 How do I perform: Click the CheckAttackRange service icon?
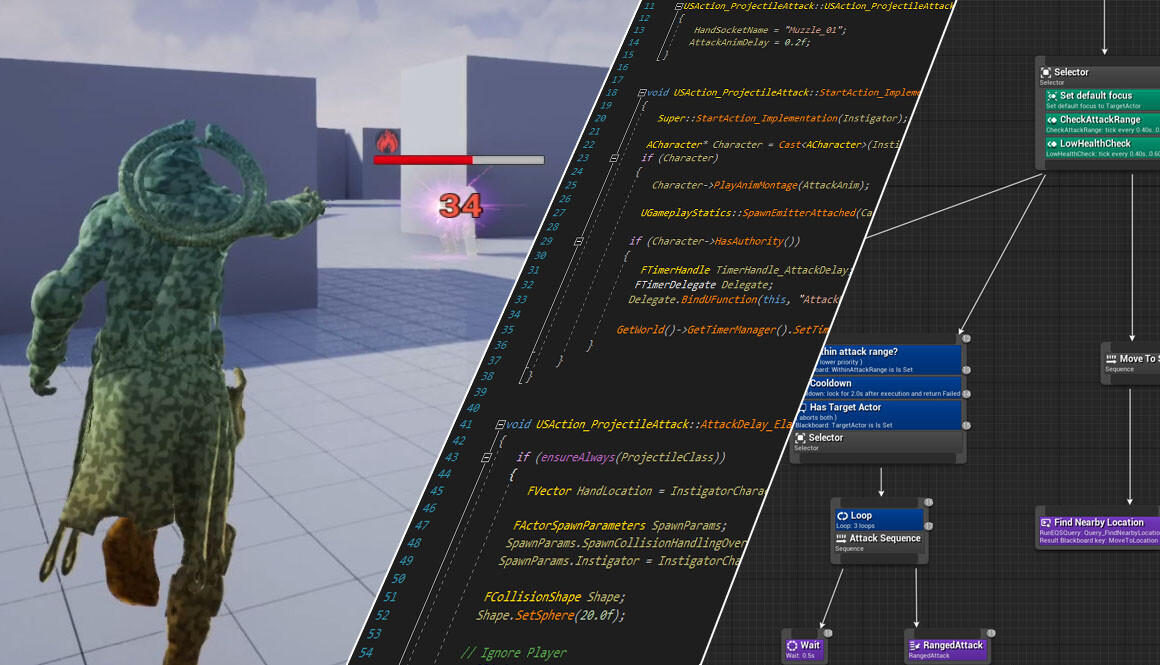point(1052,120)
